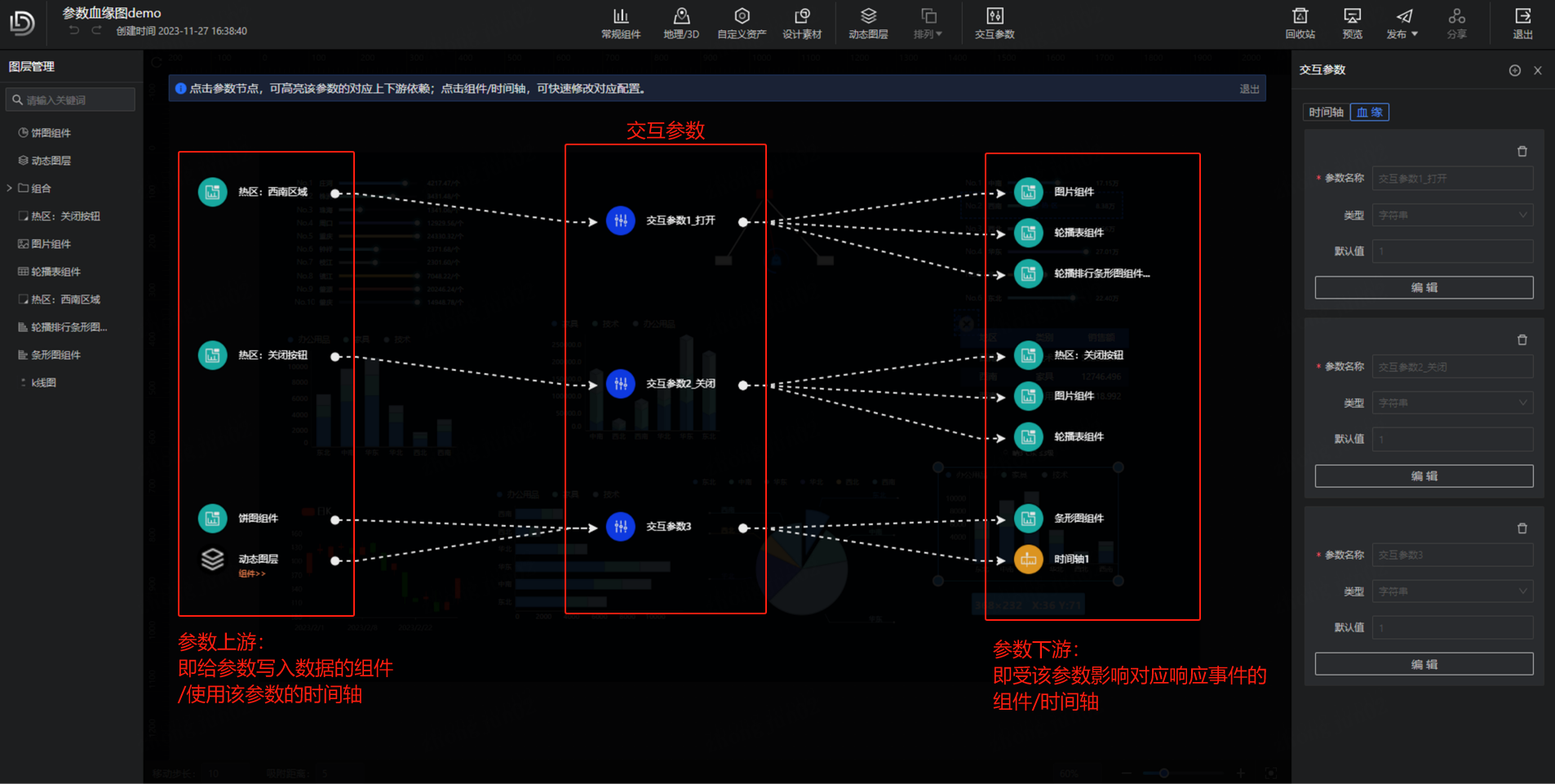The width and height of the screenshot is (1555, 784).
Task: Open the 设计素材 toolbar icon
Action: pos(802,23)
